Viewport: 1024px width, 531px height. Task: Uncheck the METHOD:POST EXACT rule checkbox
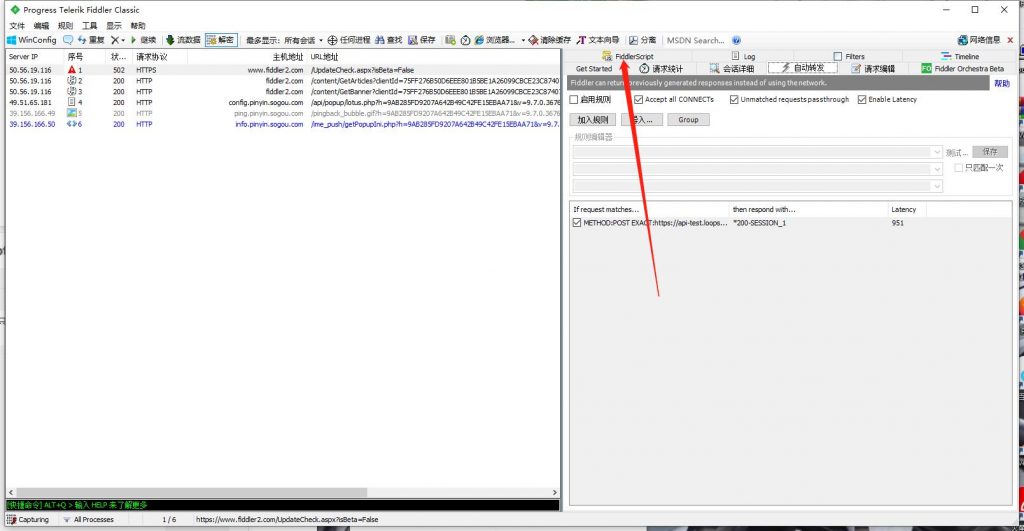(577, 223)
